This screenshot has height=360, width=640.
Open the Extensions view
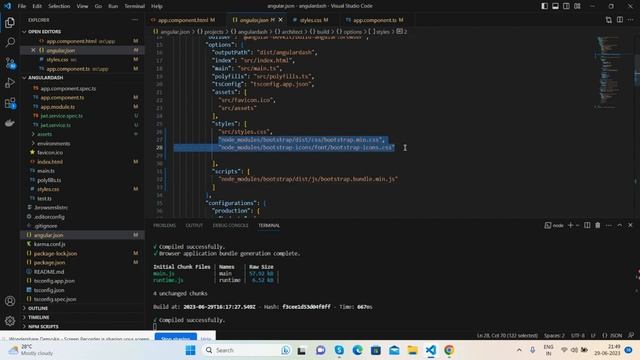coord(10,103)
